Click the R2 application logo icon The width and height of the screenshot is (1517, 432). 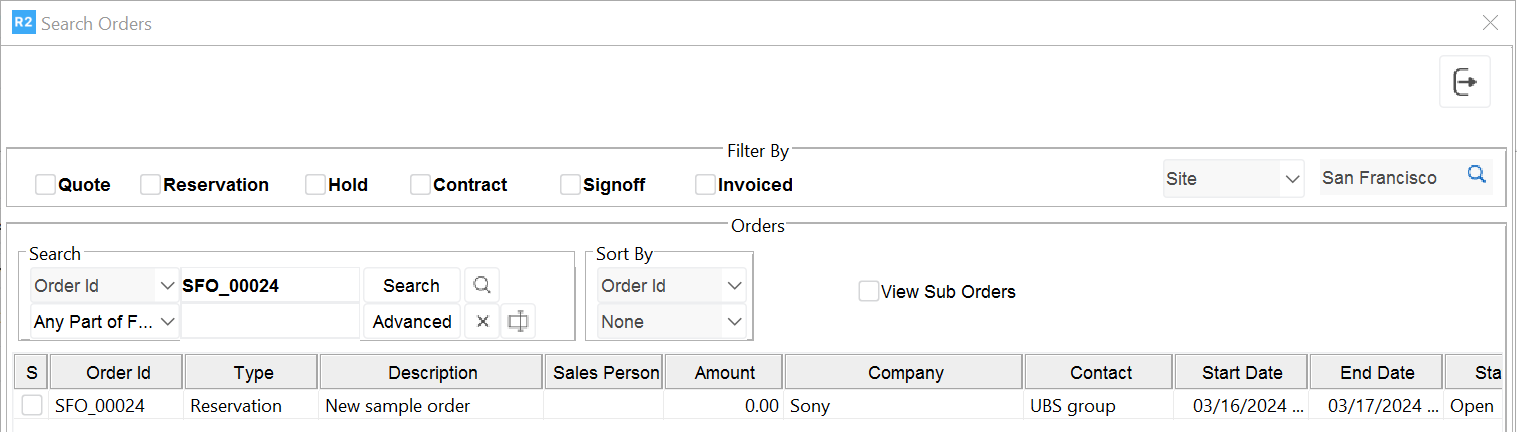[23, 23]
